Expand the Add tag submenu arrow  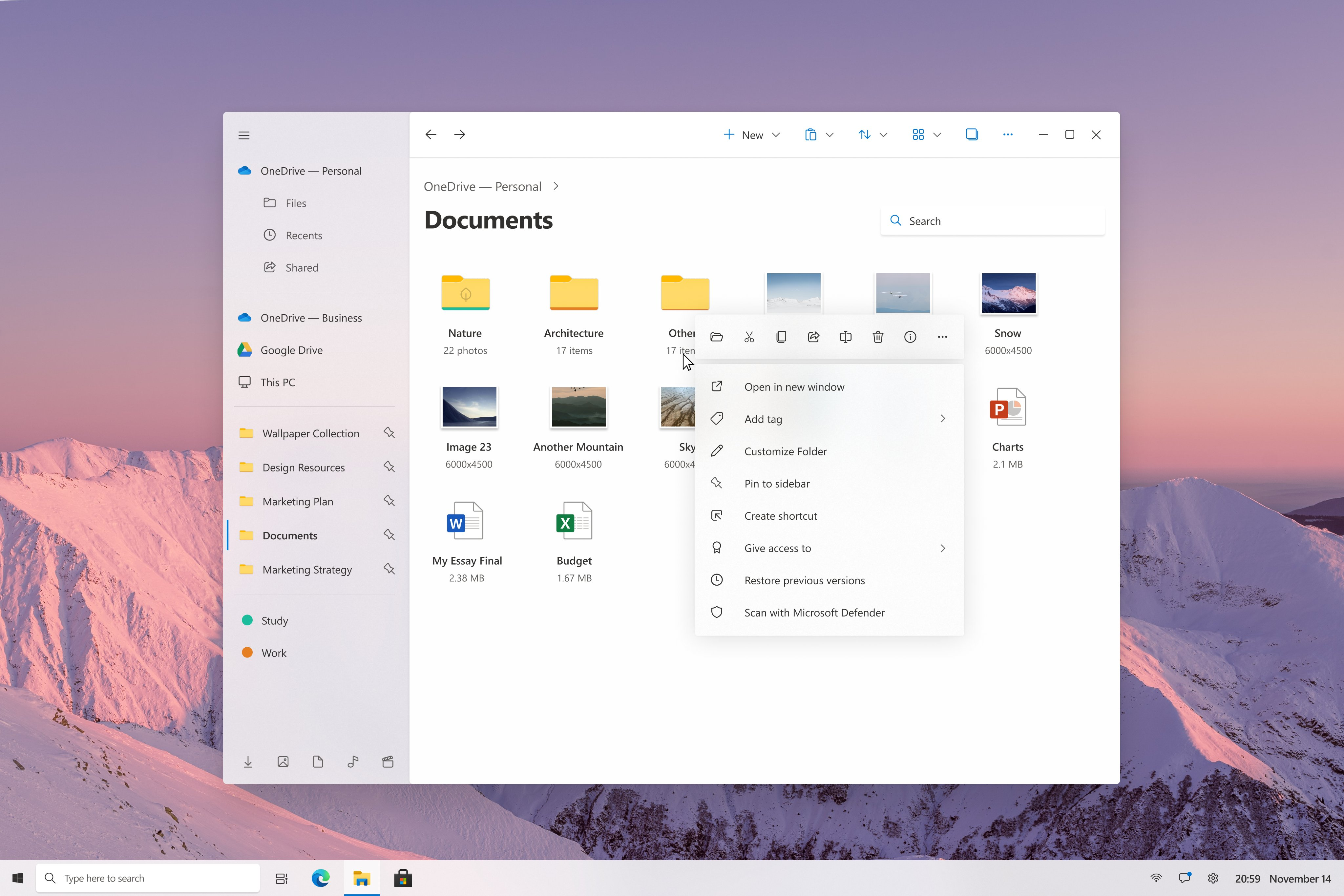pos(940,418)
